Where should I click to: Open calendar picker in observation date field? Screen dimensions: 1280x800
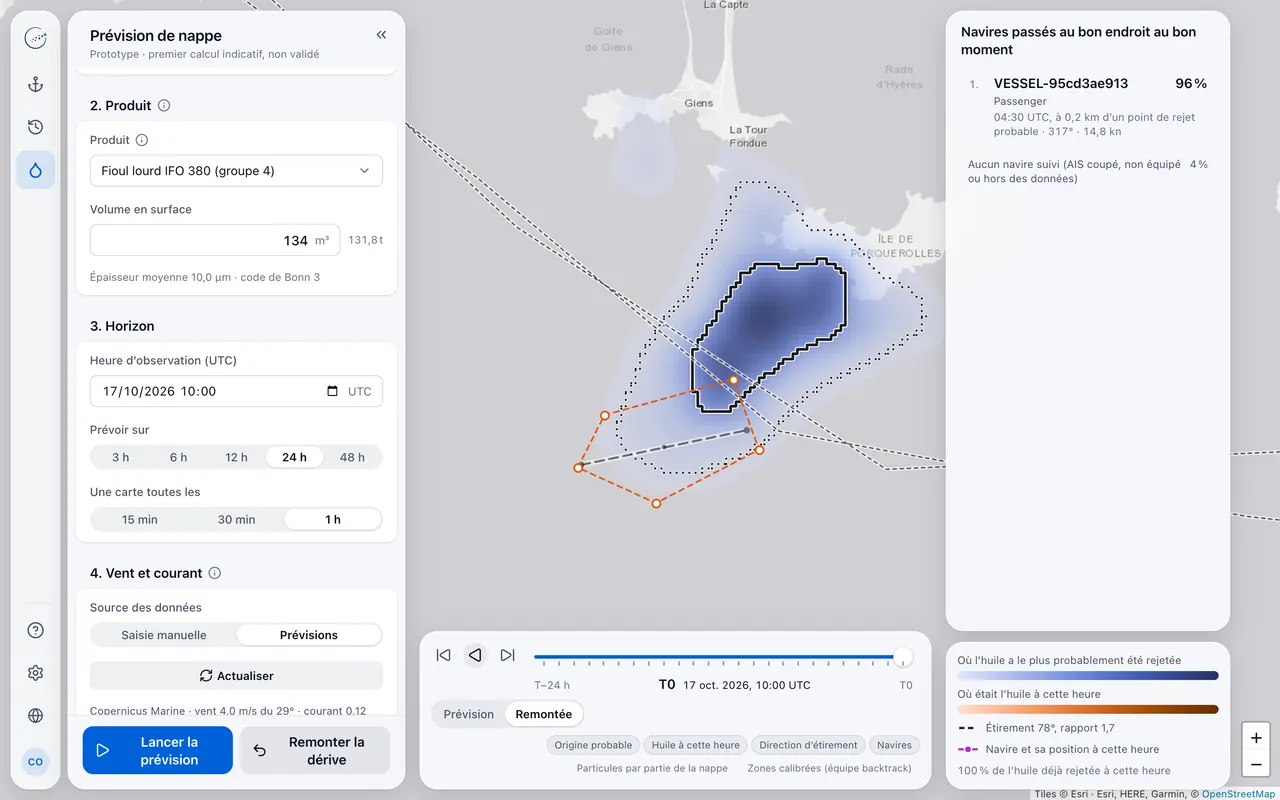click(332, 391)
